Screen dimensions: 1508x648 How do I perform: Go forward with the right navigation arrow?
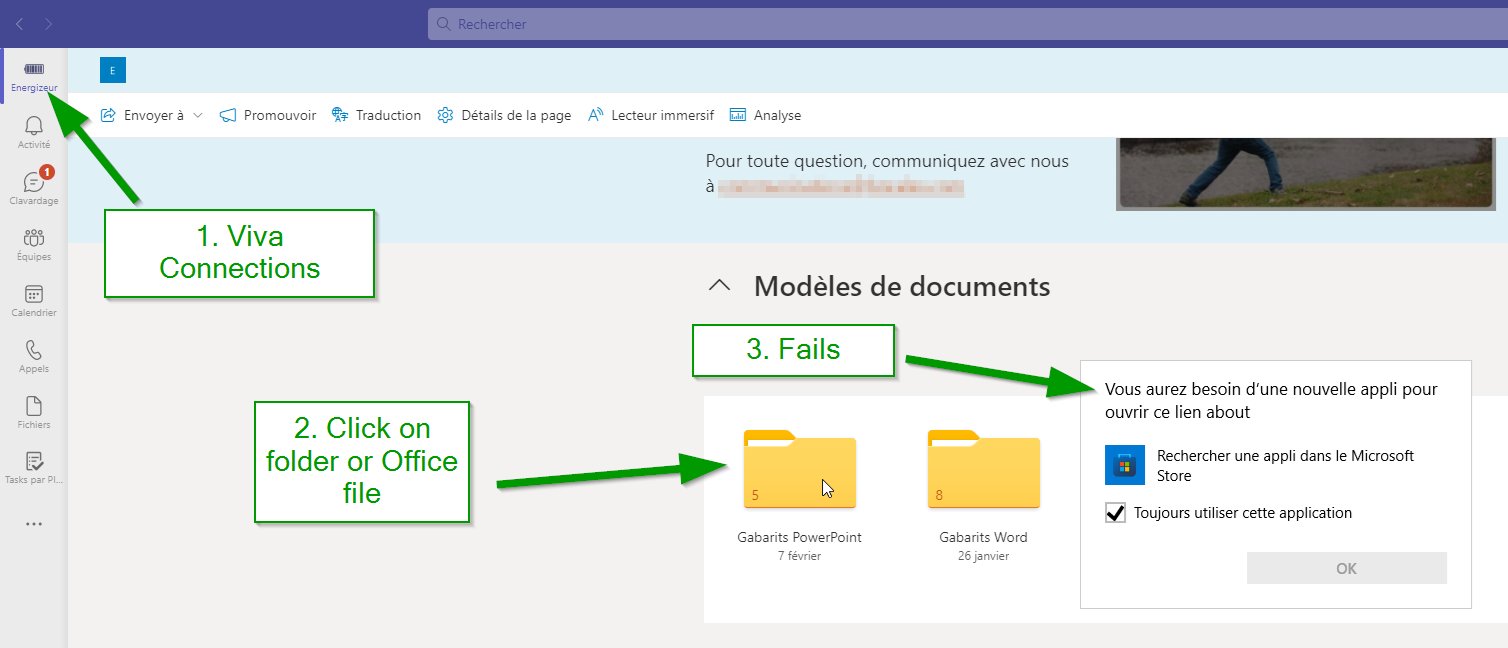[49, 23]
